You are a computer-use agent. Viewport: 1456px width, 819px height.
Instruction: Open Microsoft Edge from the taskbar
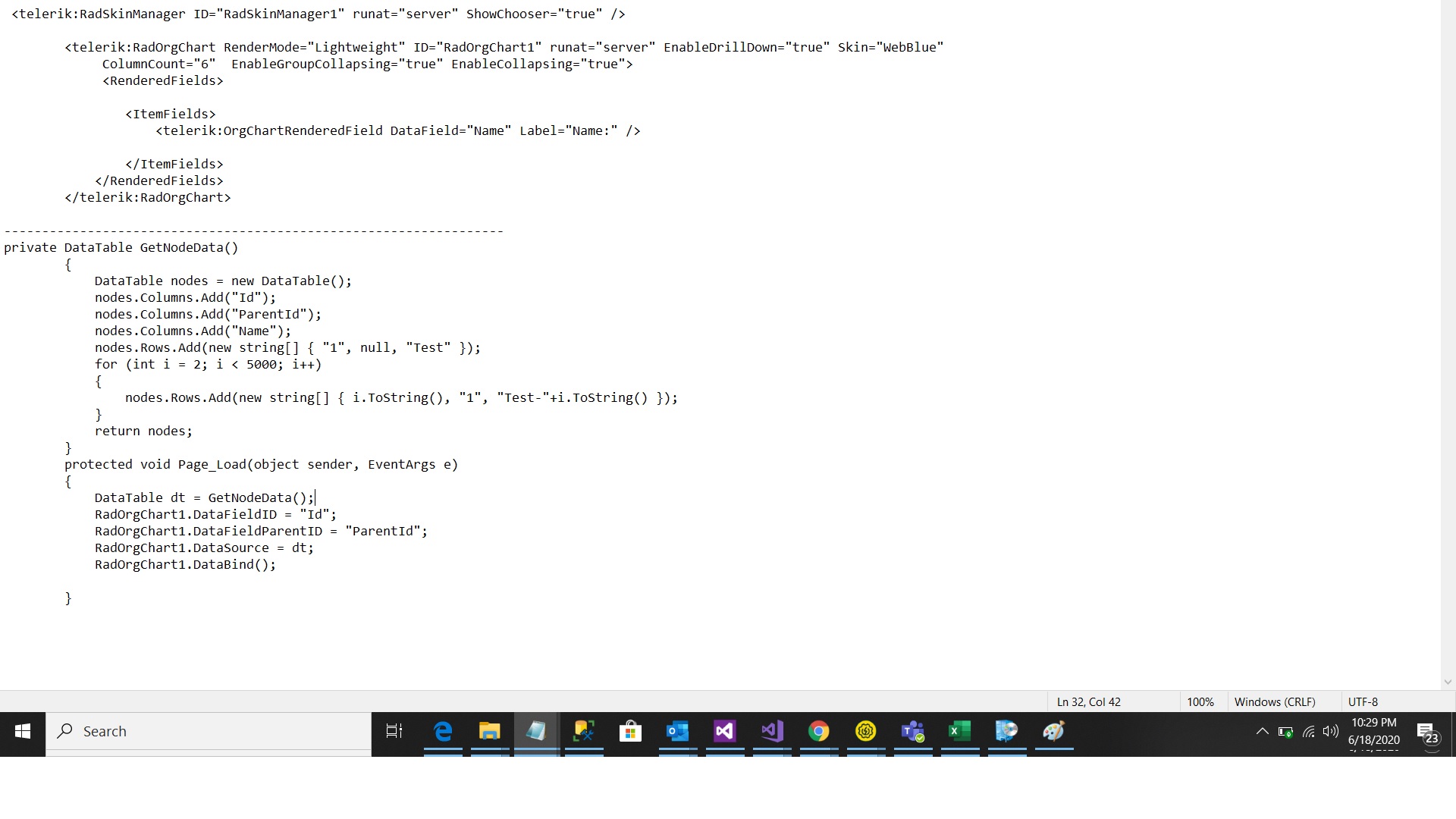tap(443, 732)
